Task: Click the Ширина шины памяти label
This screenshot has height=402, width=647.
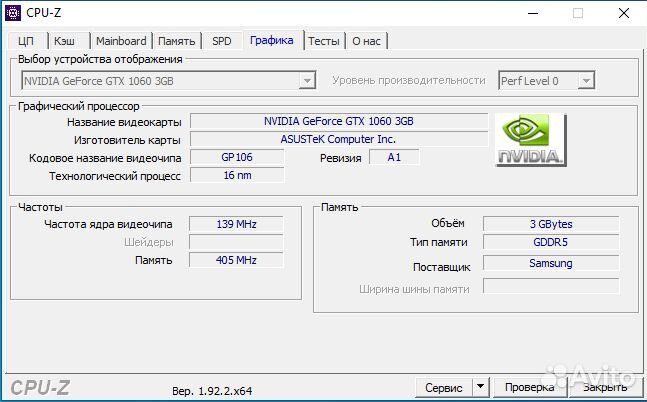Action: (x=414, y=289)
